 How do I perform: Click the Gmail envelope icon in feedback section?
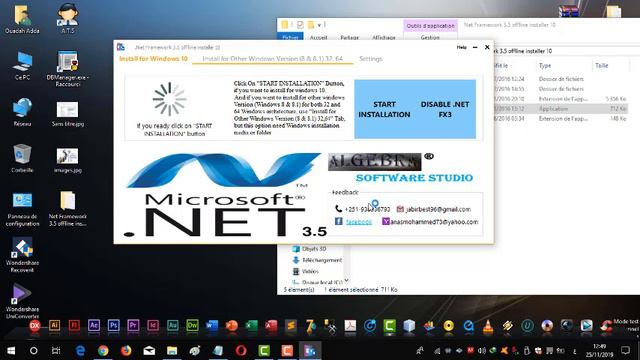(x=400, y=209)
